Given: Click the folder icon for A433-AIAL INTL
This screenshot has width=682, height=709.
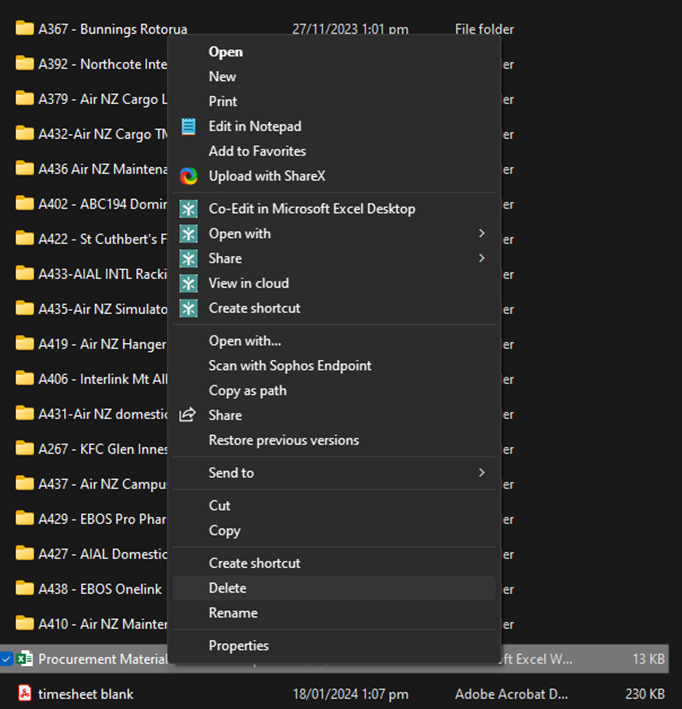Looking at the screenshot, I should point(24,273).
